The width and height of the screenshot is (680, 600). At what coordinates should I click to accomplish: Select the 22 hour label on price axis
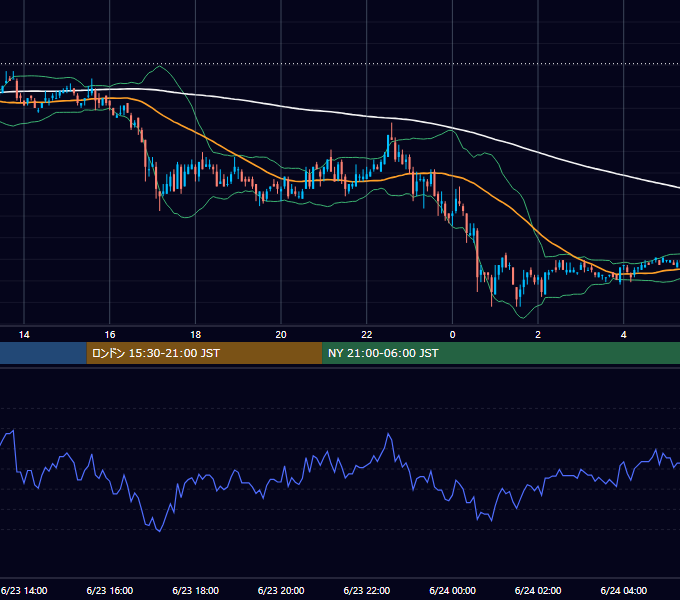coord(367,335)
